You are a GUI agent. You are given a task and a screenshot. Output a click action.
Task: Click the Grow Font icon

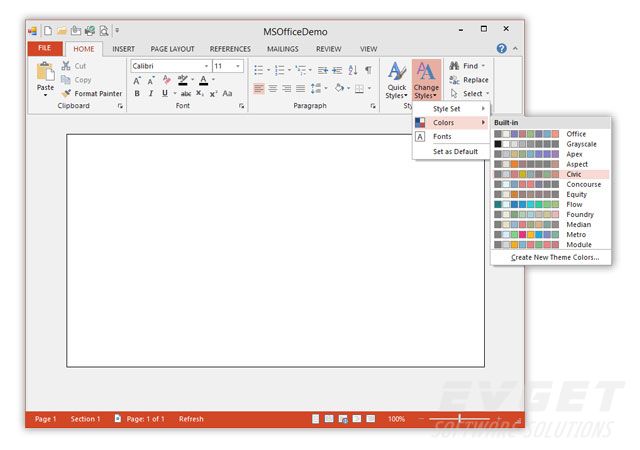[137, 80]
